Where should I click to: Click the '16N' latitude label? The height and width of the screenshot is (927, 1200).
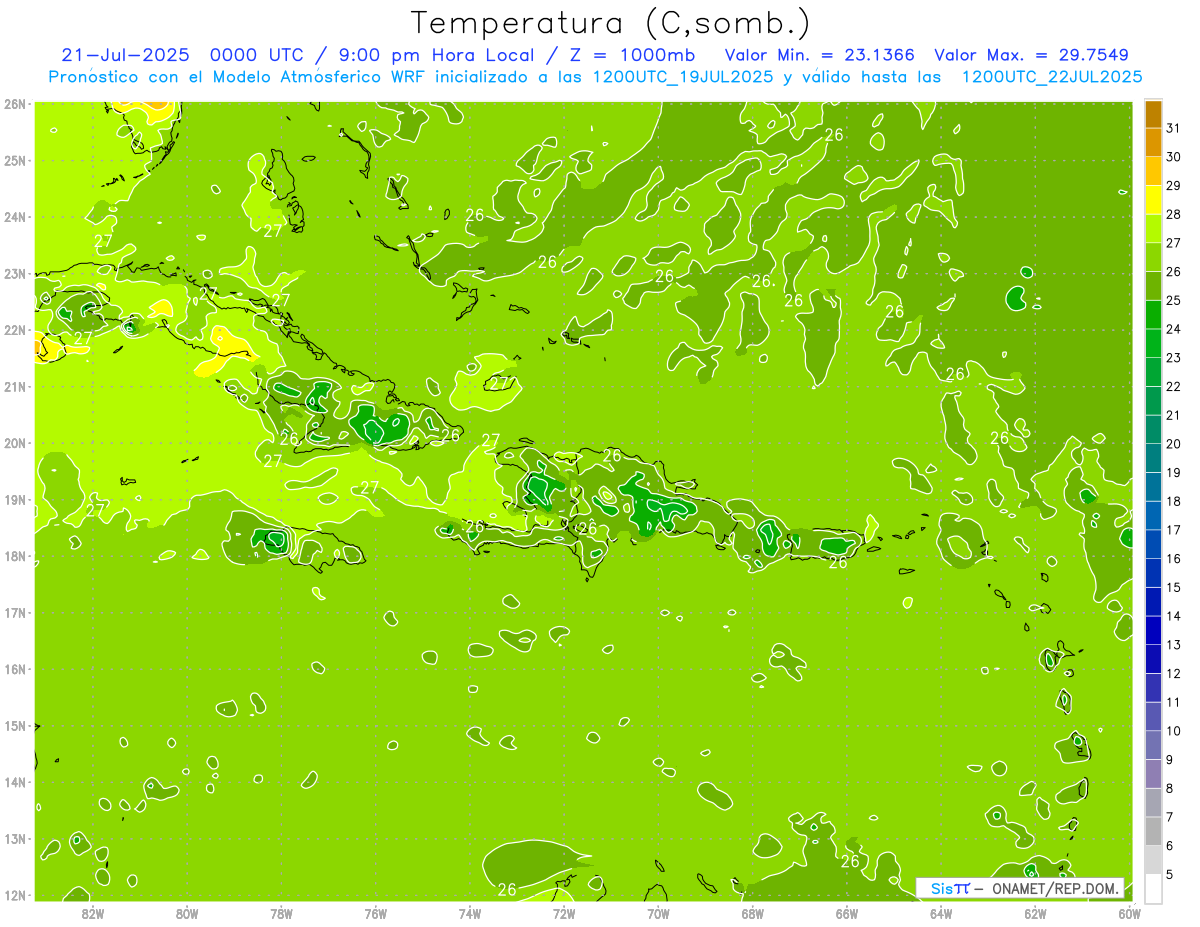(x=14, y=669)
